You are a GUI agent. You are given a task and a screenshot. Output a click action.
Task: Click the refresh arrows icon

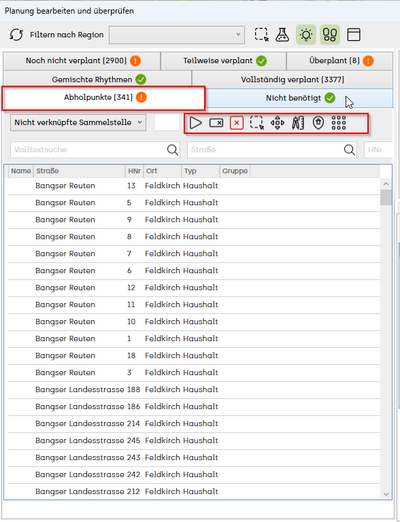tap(16, 35)
